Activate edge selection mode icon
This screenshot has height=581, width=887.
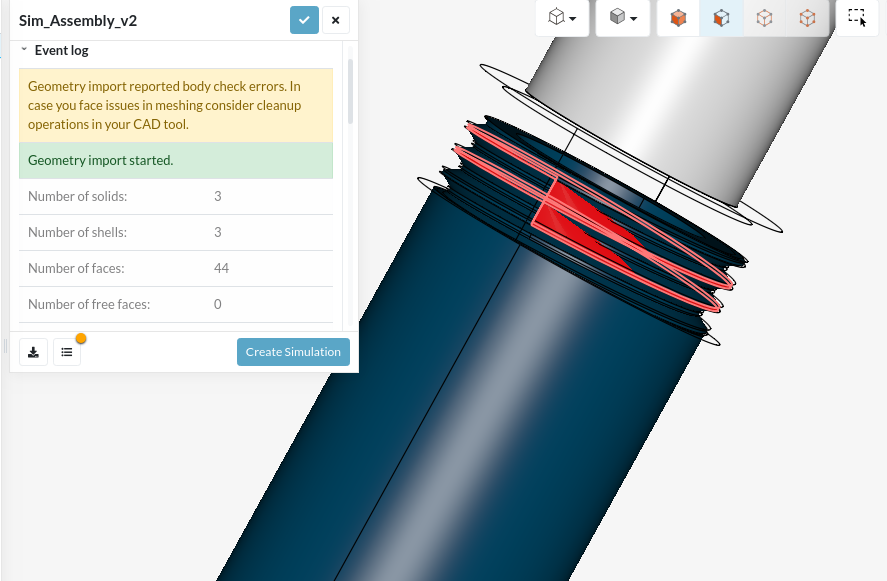(x=764, y=18)
